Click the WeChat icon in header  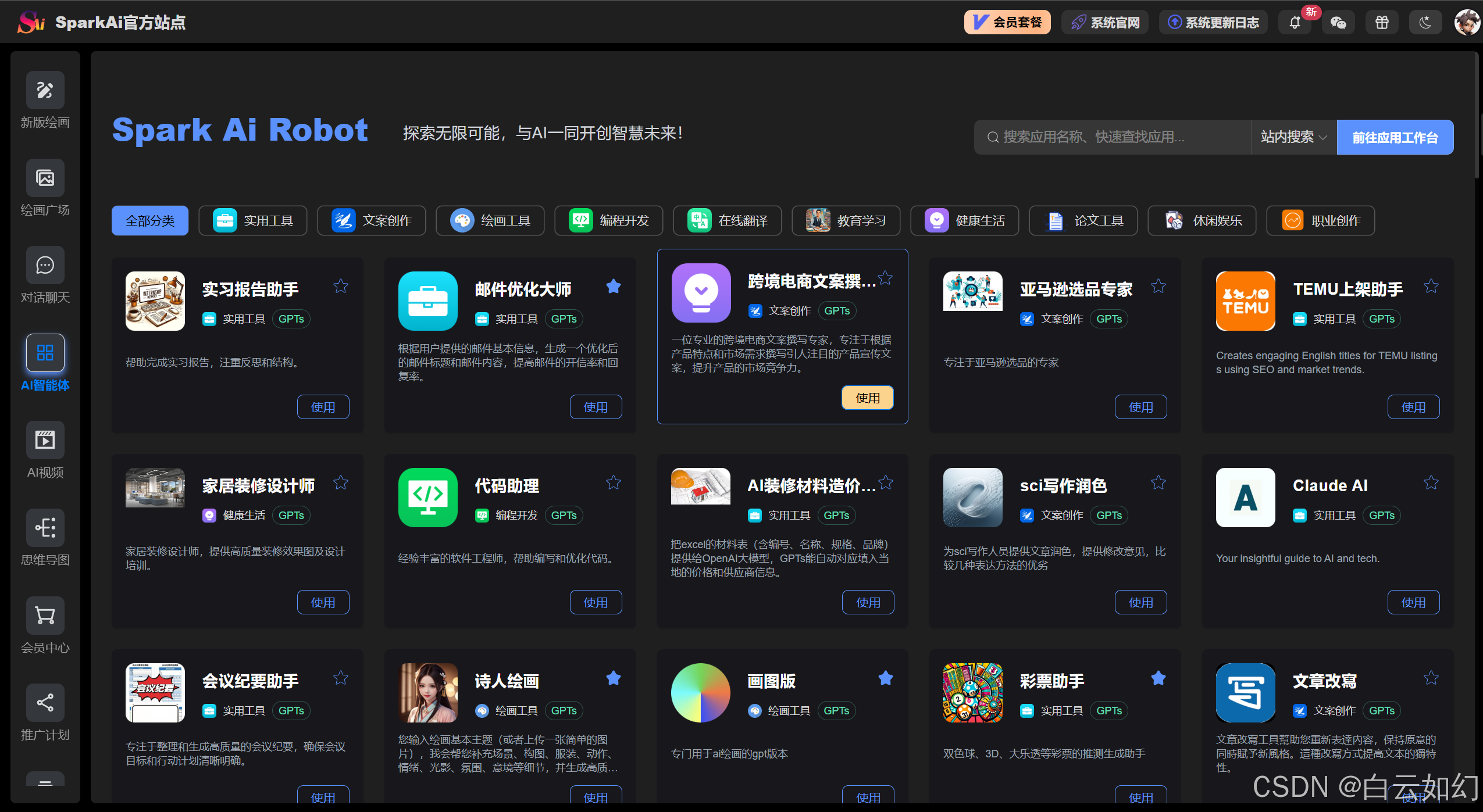(x=1338, y=23)
